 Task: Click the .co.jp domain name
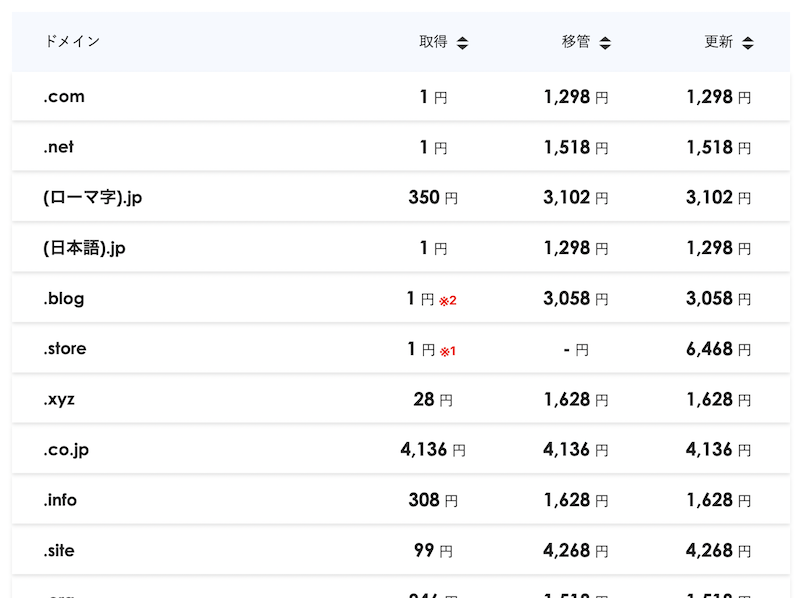66,450
